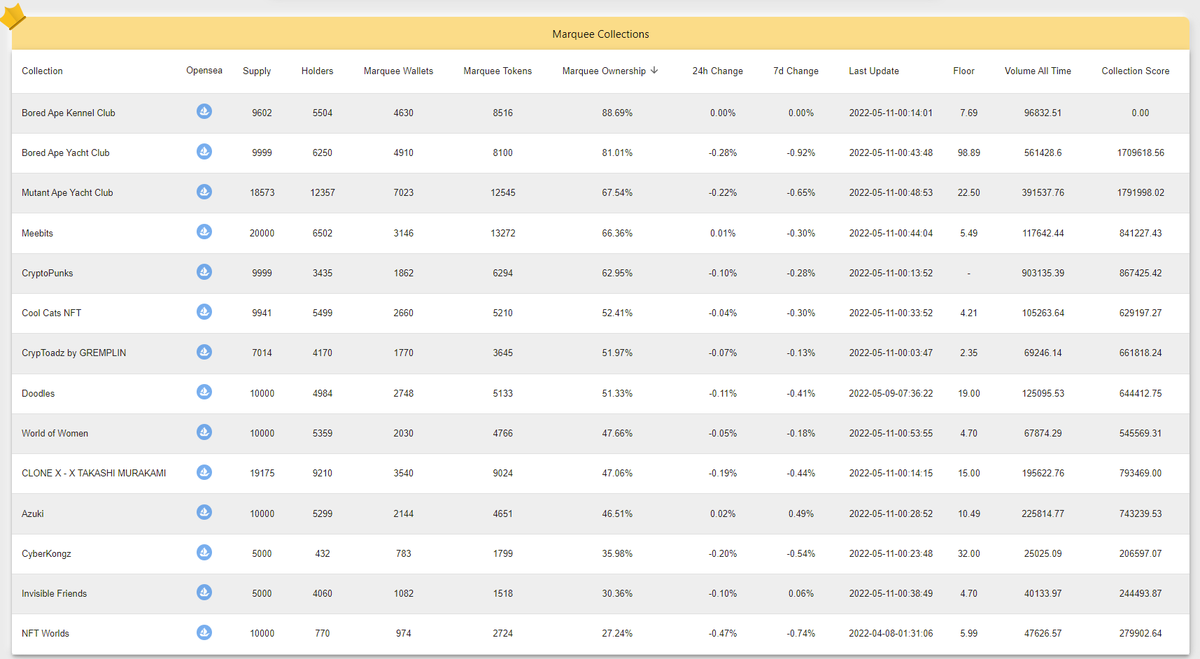Click NFT Worlds last update 2022-04-08-01:31:06
1200x659 pixels.
tap(891, 633)
